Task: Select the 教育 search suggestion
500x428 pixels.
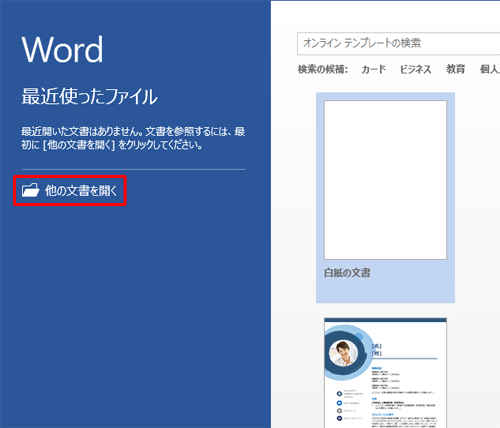Action: pos(455,69)
